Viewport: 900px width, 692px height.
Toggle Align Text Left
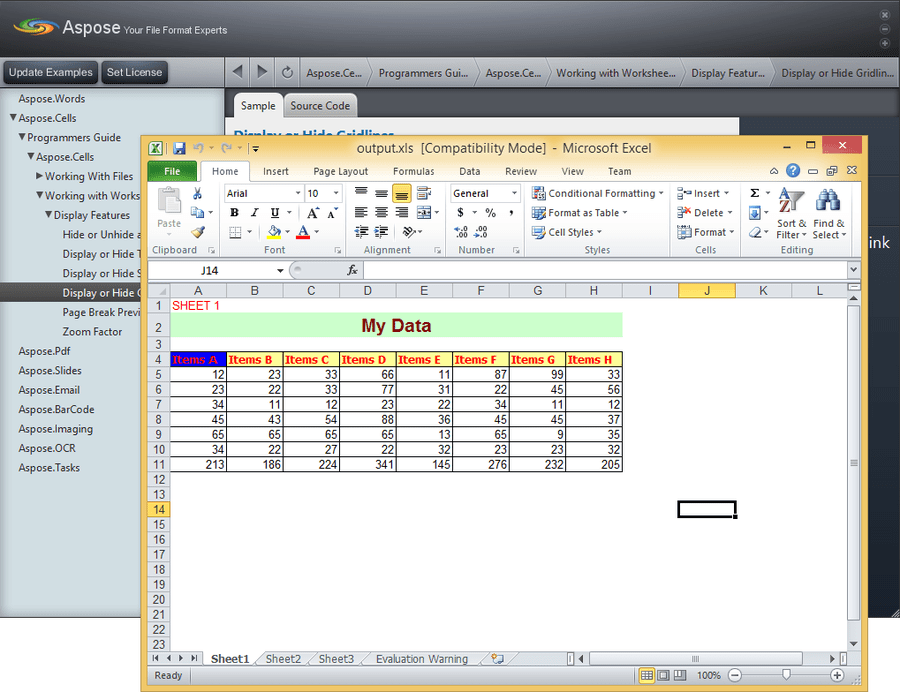click(361, 212)
